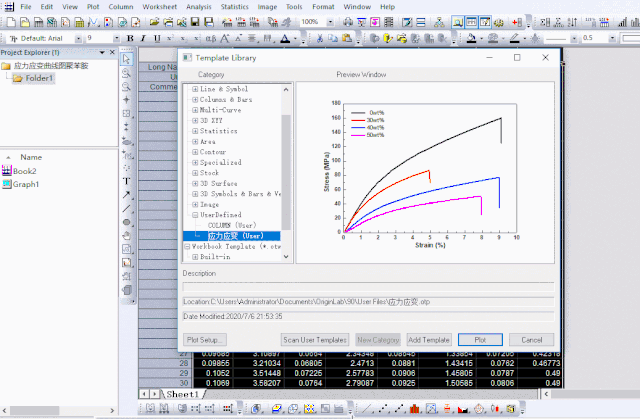This screenshot has height=419, width=640.
Task: Click the line plot icon in bottom toolbar
Action: pyautogui.click(x=367, y=408)
